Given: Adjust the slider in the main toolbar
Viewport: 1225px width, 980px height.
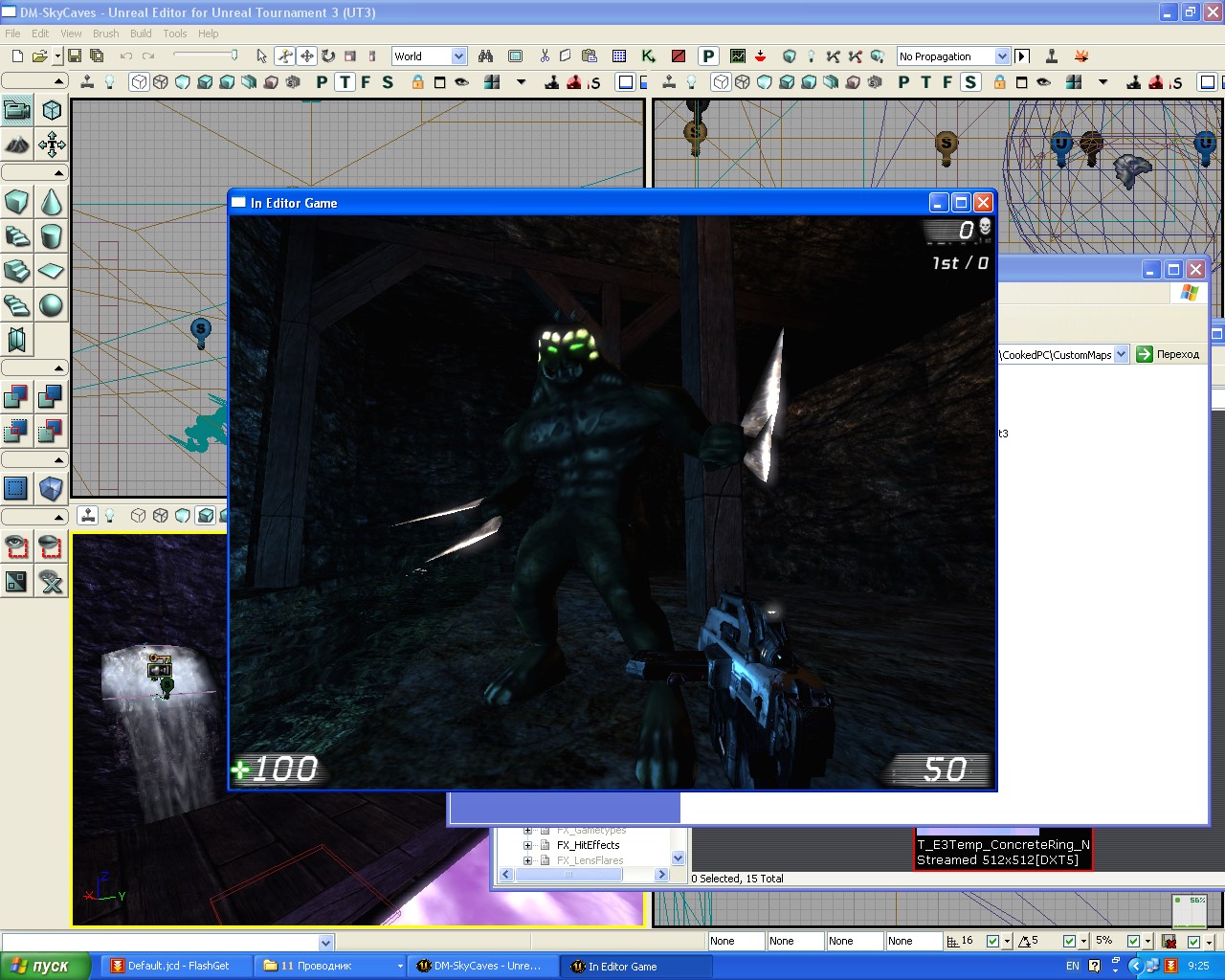Looking at the screenshot, I should (x=233, y=56).
